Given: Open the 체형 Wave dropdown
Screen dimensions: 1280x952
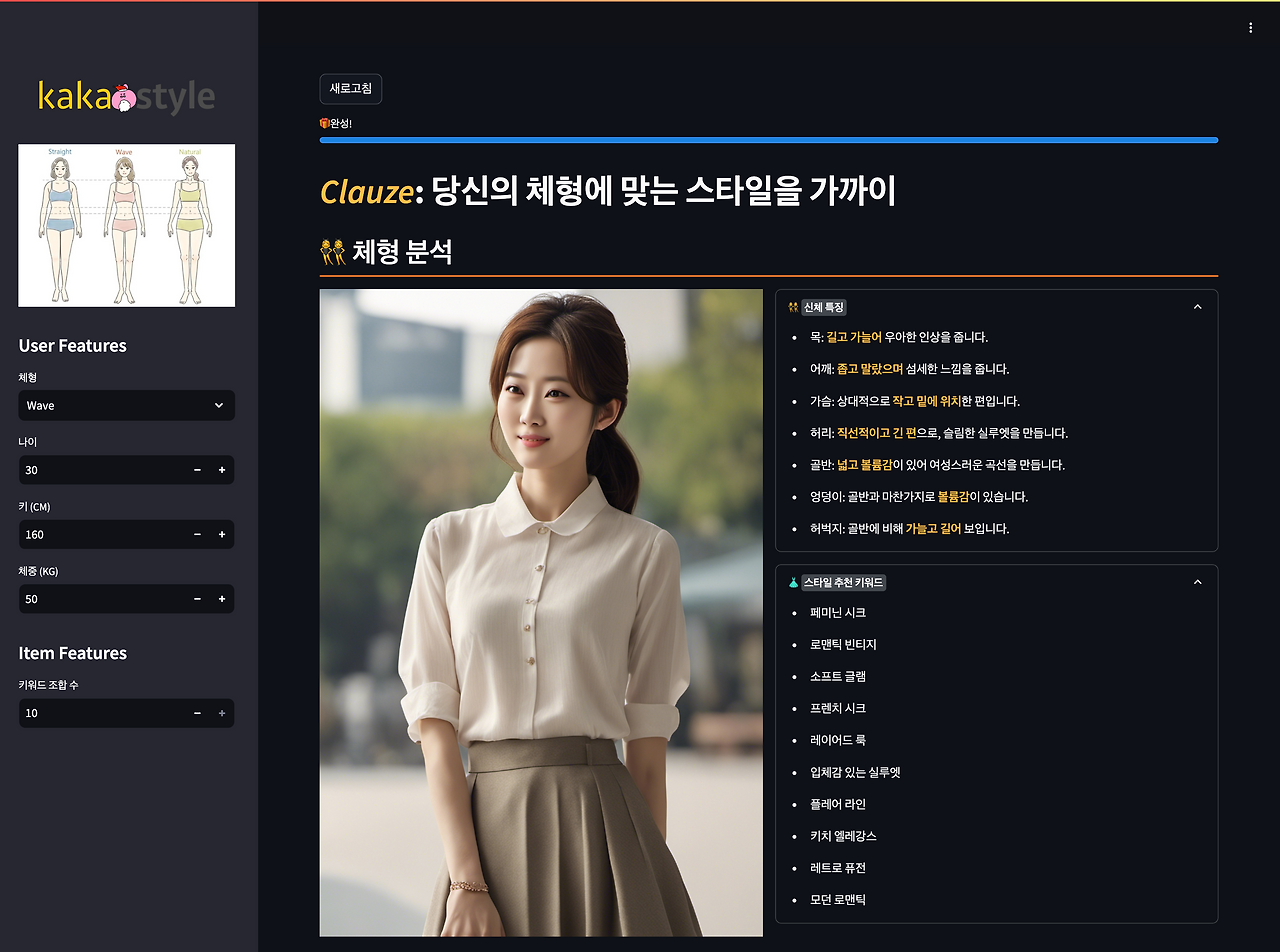Looking at the screenshot, I should click(126, 405).
